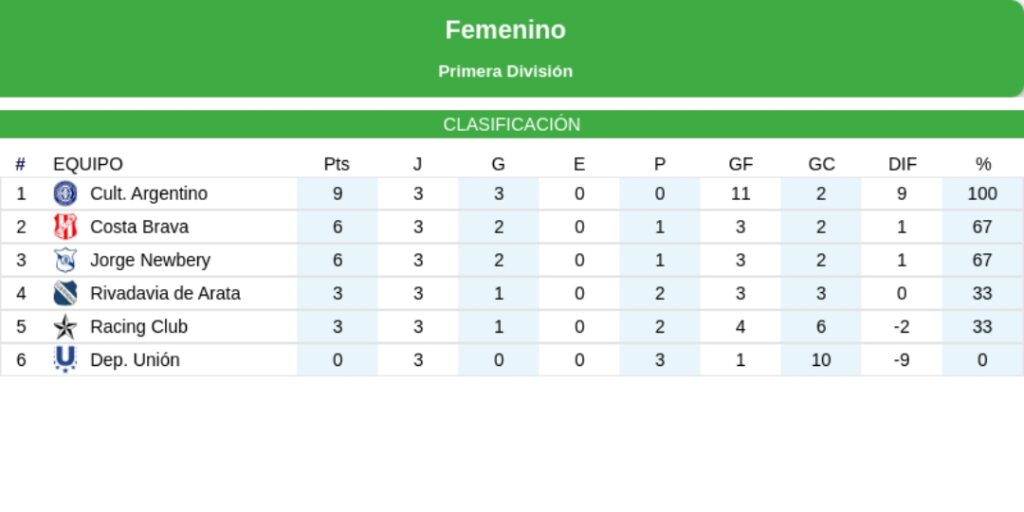Viewport: 1024px width, 512px height.
Task: Select the Jorge Newbery team name
Action: click(x=150, y=260)
